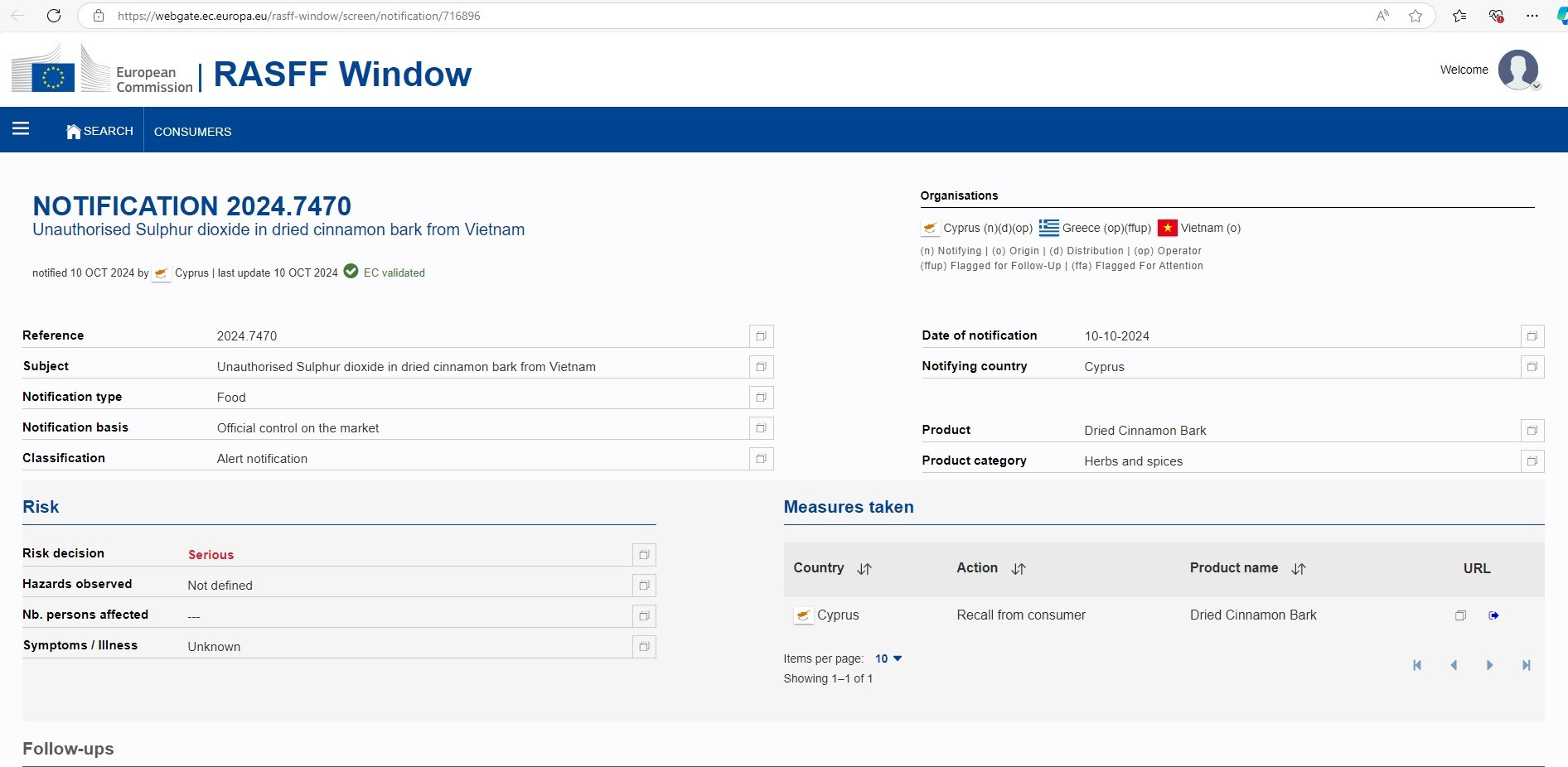Screen dimensions: 1568x767
Task: Copy the Date of notification value
Action: pyautogui.click(x=1532, y=336)
